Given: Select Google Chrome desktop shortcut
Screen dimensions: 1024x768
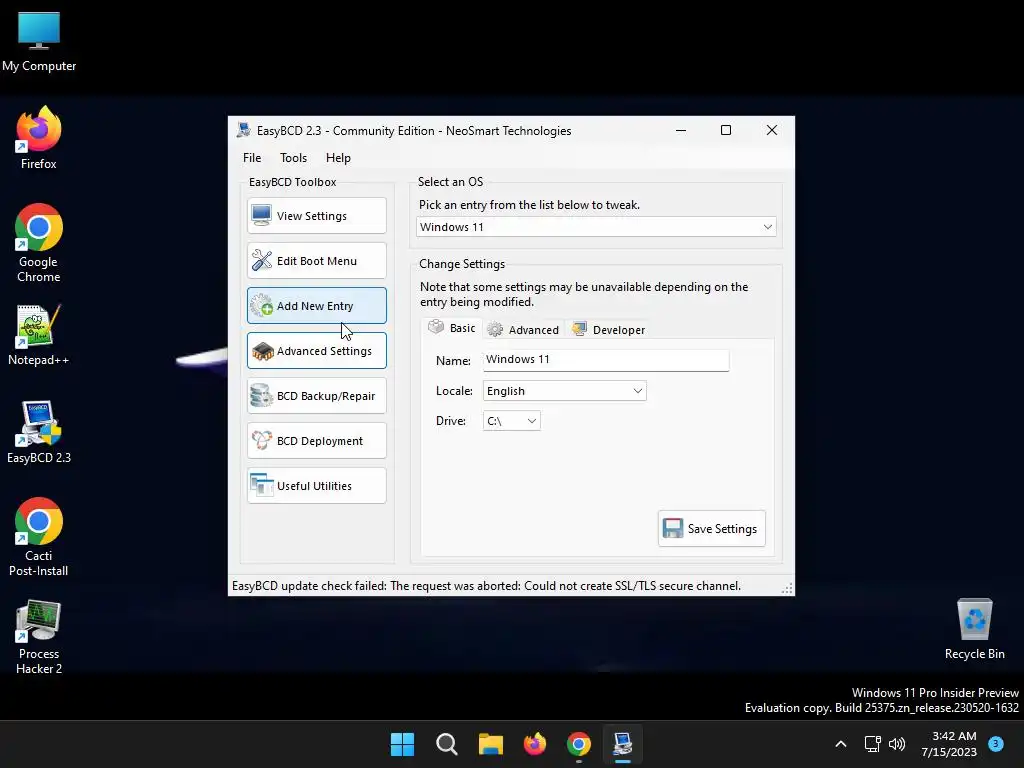Looking at the screenshot, I should pyautogui.click(x=39, y=243).
